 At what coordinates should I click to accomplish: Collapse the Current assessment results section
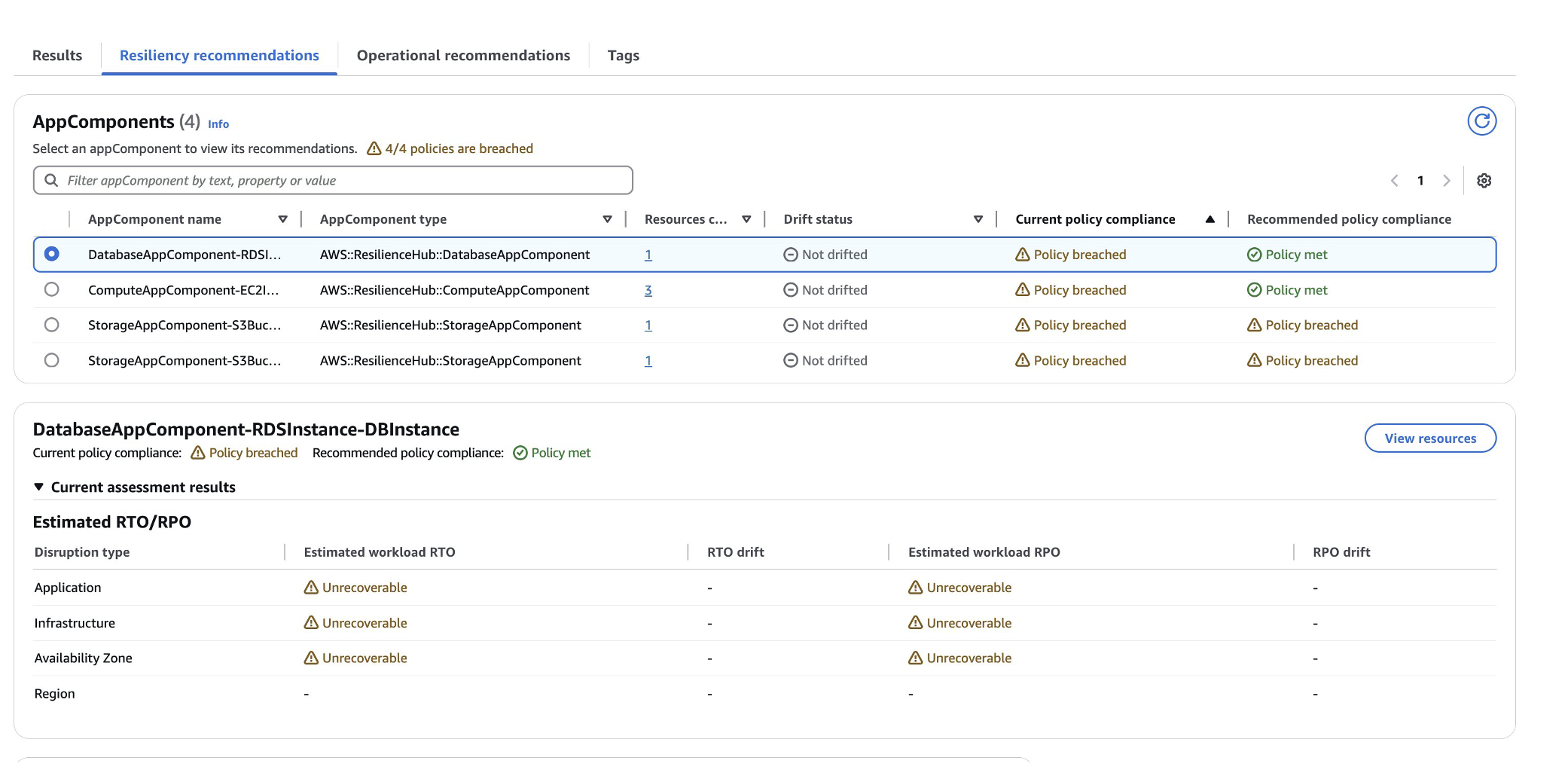click(x=38, y=487)
